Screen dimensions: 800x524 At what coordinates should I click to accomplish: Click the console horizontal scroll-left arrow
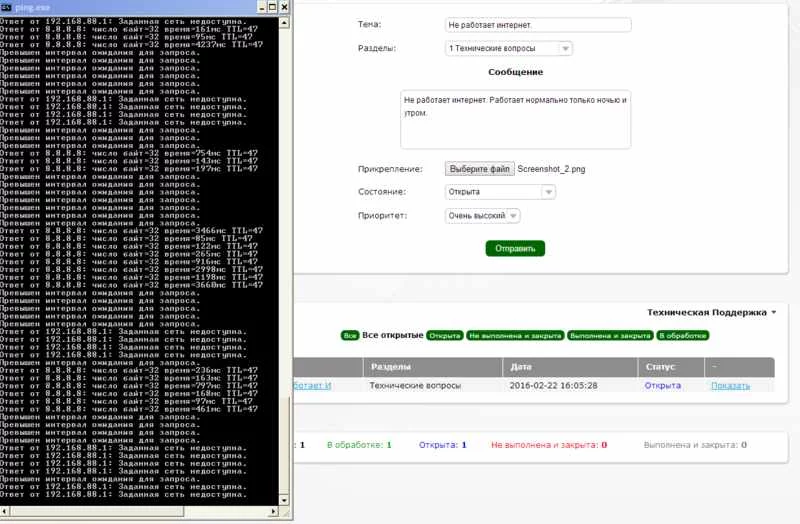4,511
